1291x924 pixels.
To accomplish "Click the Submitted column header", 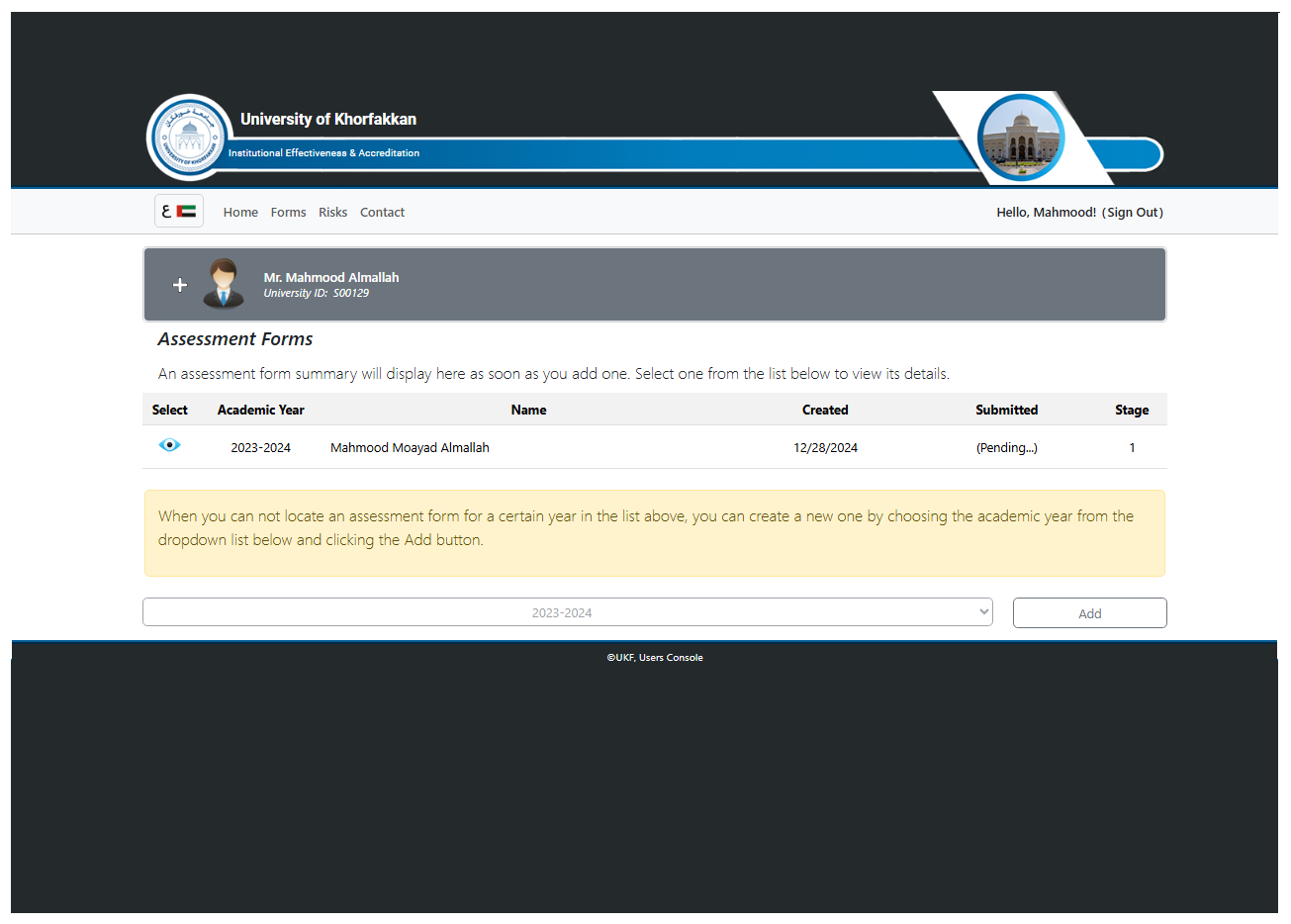I will click(1006, 410).
